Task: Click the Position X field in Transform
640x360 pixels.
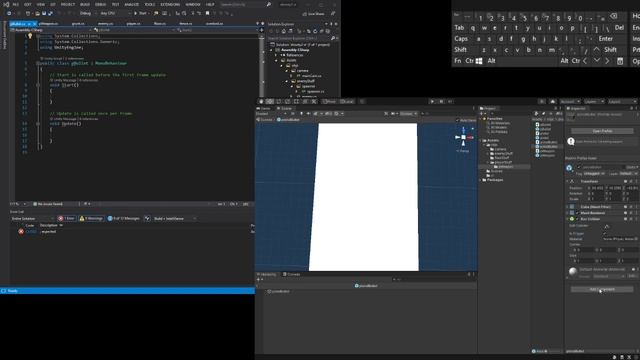Action: click(x=597, y=188)
